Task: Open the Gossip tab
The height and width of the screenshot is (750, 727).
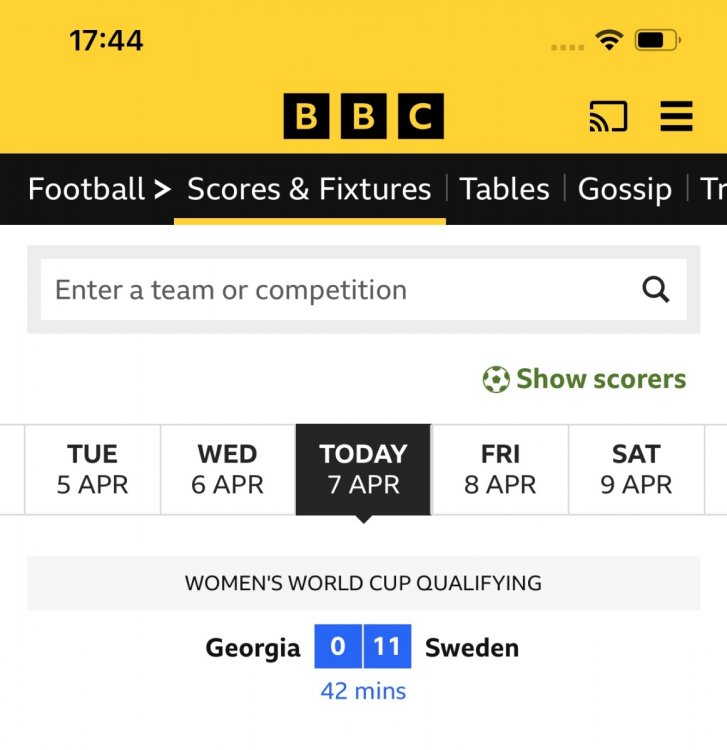Action: (624, 189)
